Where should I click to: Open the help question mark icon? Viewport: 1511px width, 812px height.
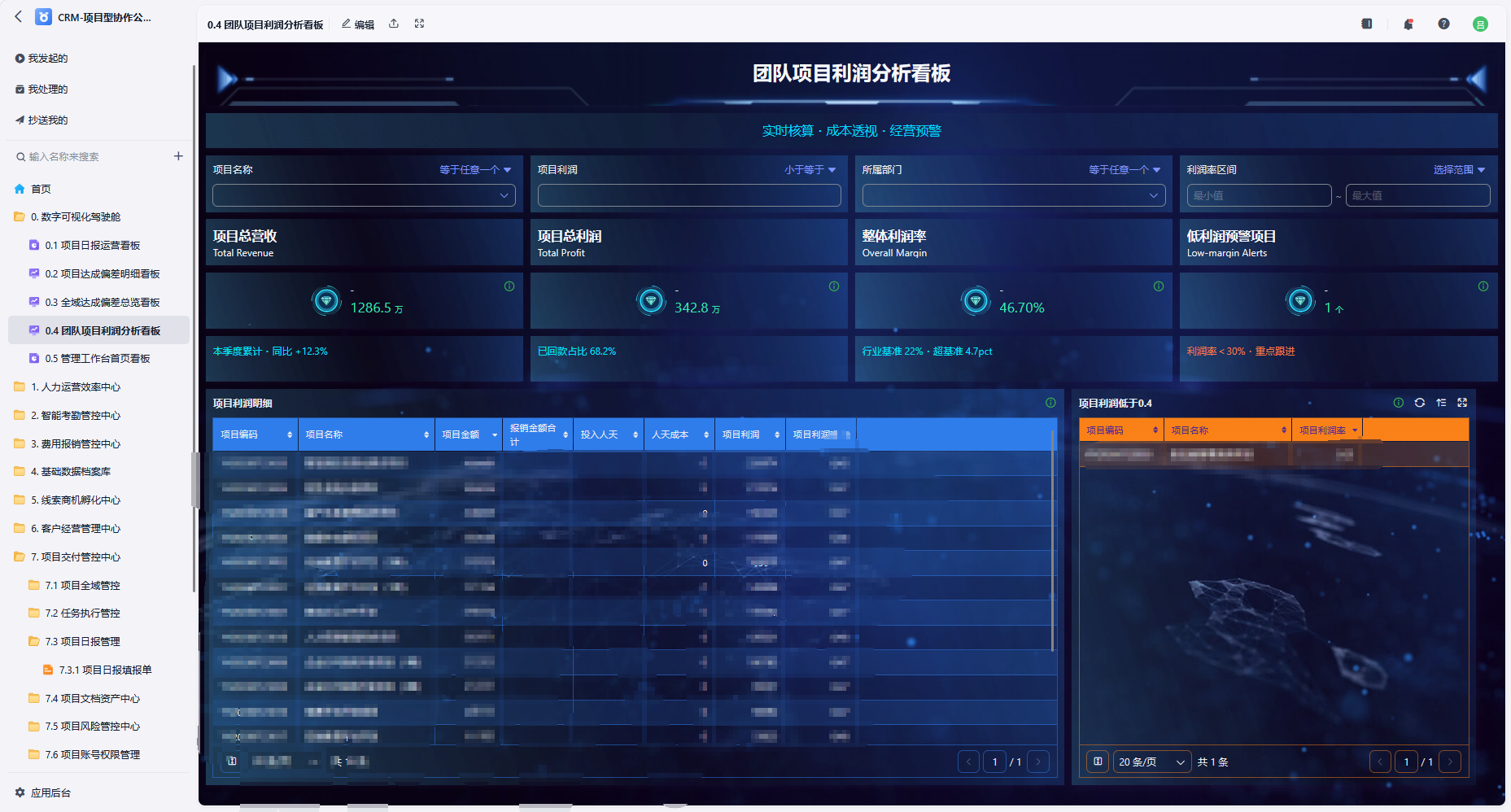pyautogui.click(x=1443, y=24)
